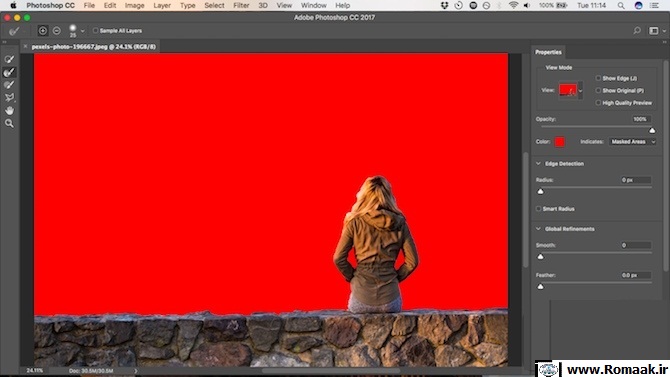Image resolution: width=670 pixels, height=377 pixels.
Task: Click the Dropbox menu bar icon
Action: pyautogui.click(x=444, y=6)
